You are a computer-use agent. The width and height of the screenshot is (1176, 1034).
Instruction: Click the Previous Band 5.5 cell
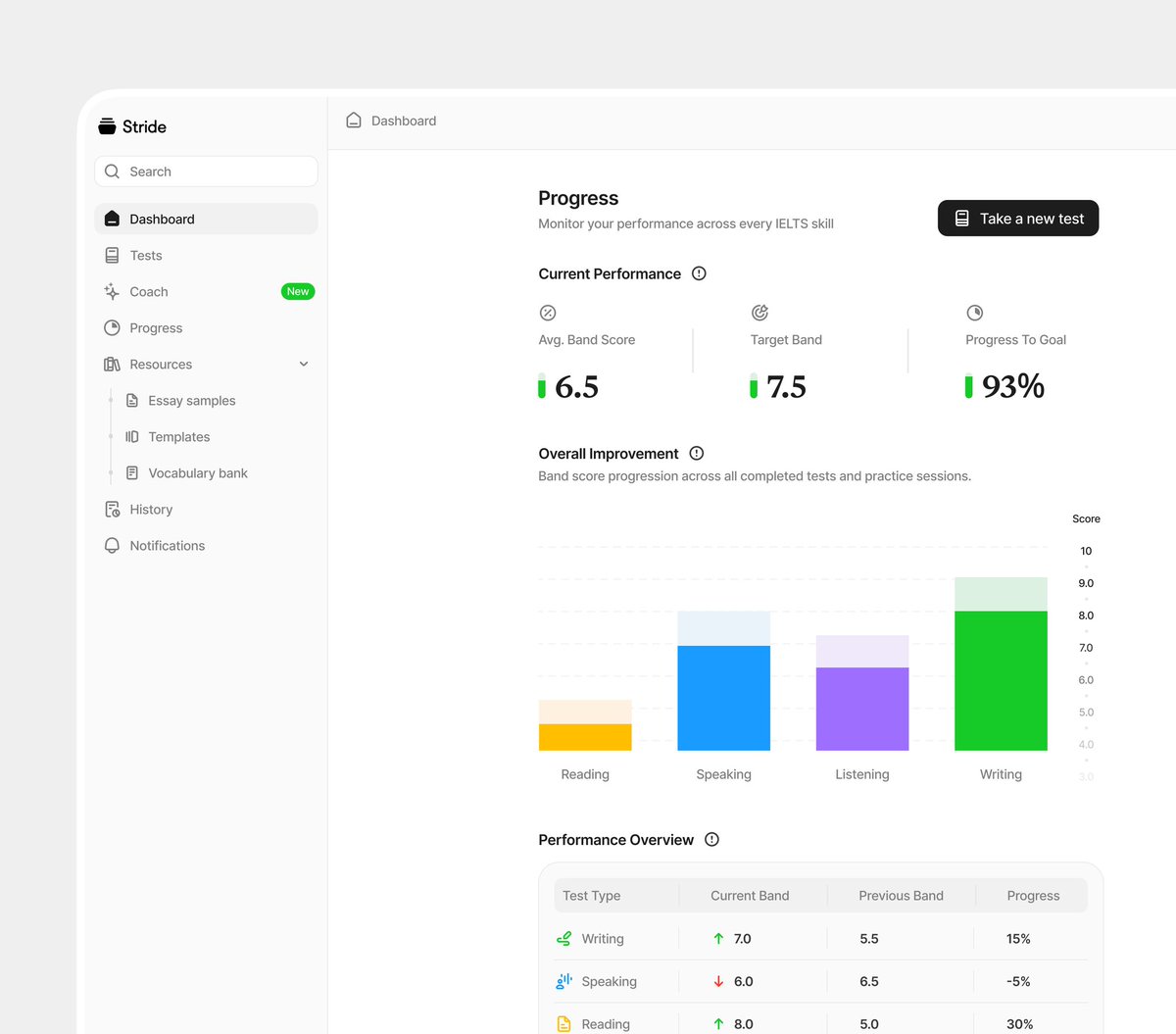(x=869, y=938)
